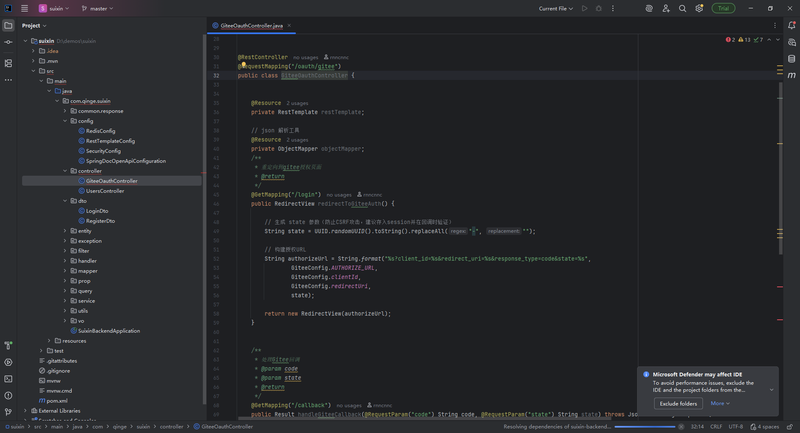Open the Commit tool window
800x433 pixels.
point(8,44)
